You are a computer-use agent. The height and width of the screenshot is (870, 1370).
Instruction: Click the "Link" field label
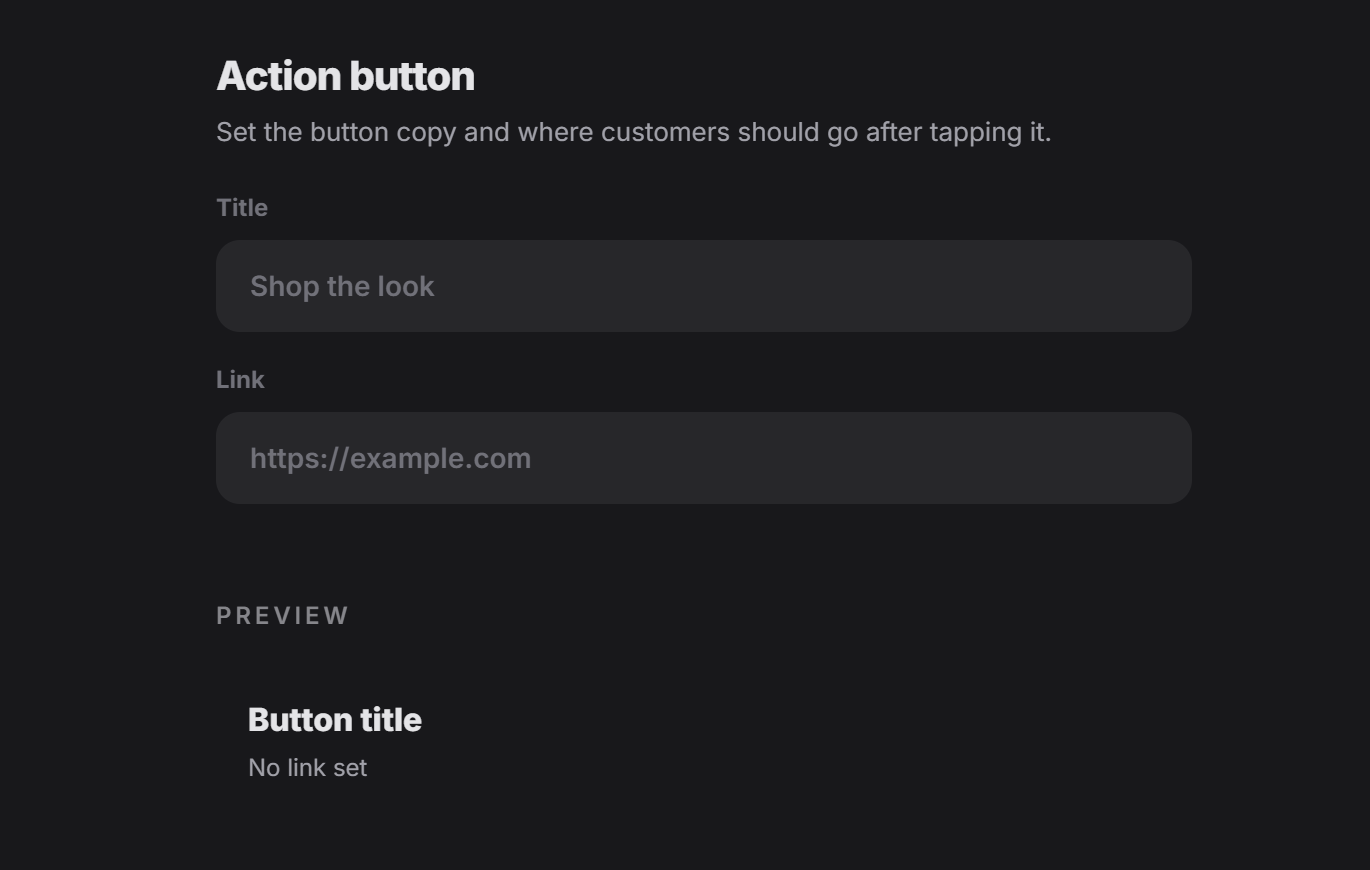(240, 380)
